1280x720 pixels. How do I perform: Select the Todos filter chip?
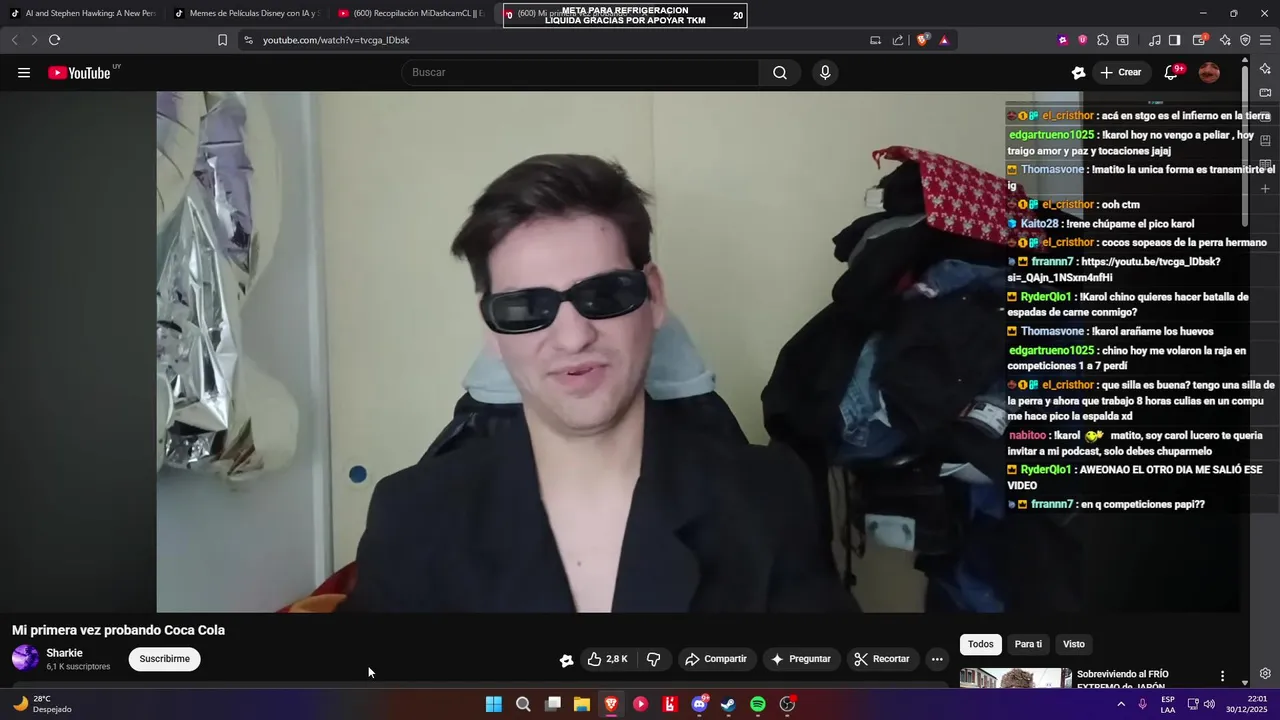point(981,644)
